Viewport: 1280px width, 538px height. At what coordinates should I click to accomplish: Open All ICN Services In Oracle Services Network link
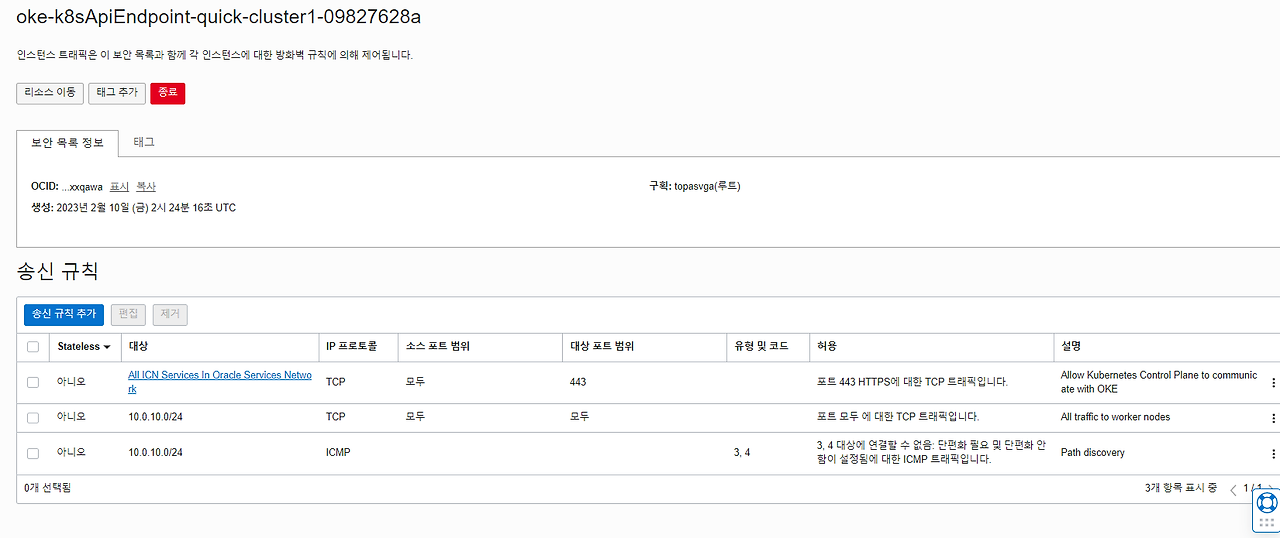coord(220,382)
